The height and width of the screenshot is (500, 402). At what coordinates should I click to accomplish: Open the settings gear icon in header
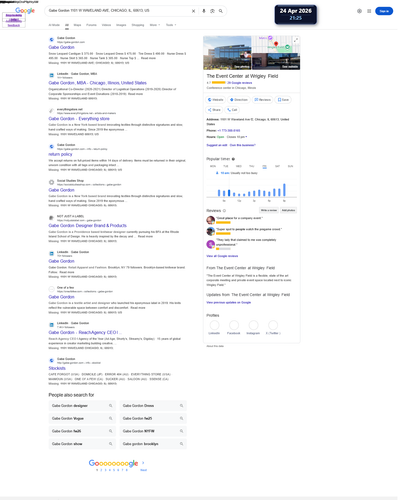(359, 11)
